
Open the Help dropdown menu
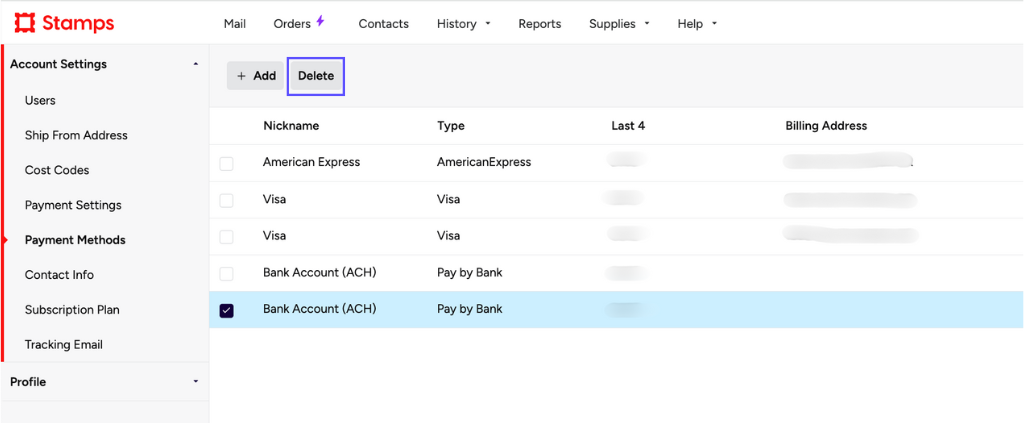click(697, 24)
